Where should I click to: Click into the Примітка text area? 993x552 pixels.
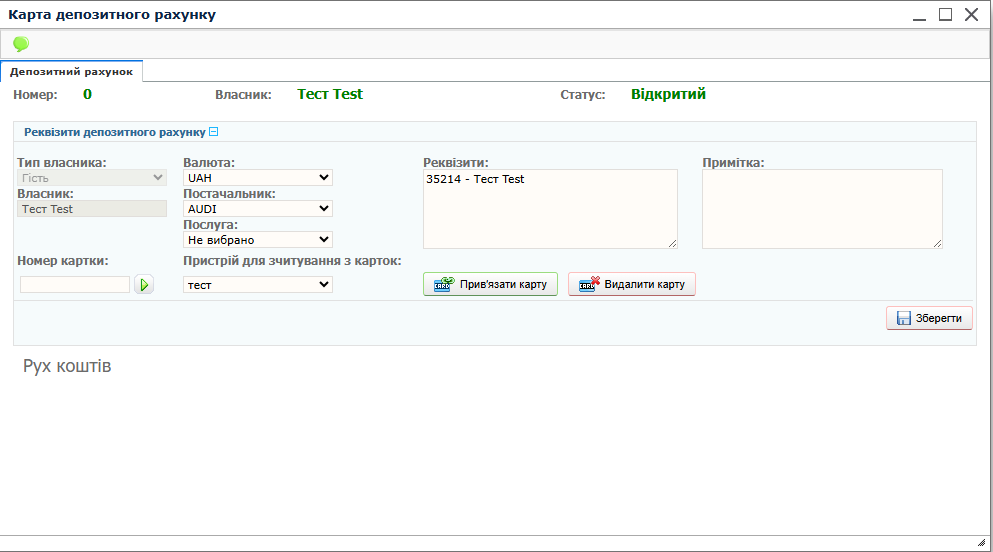coord(822,209)
